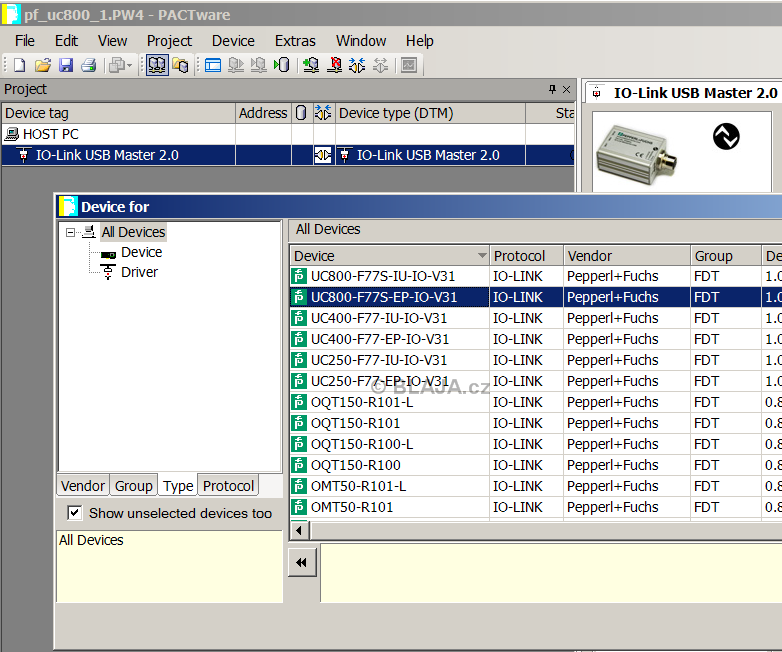Click the Pepperl+Fuchs icon beside OQT150-R101
The height and width of the screenshot is (652, 782).
[x=299, y=423]
